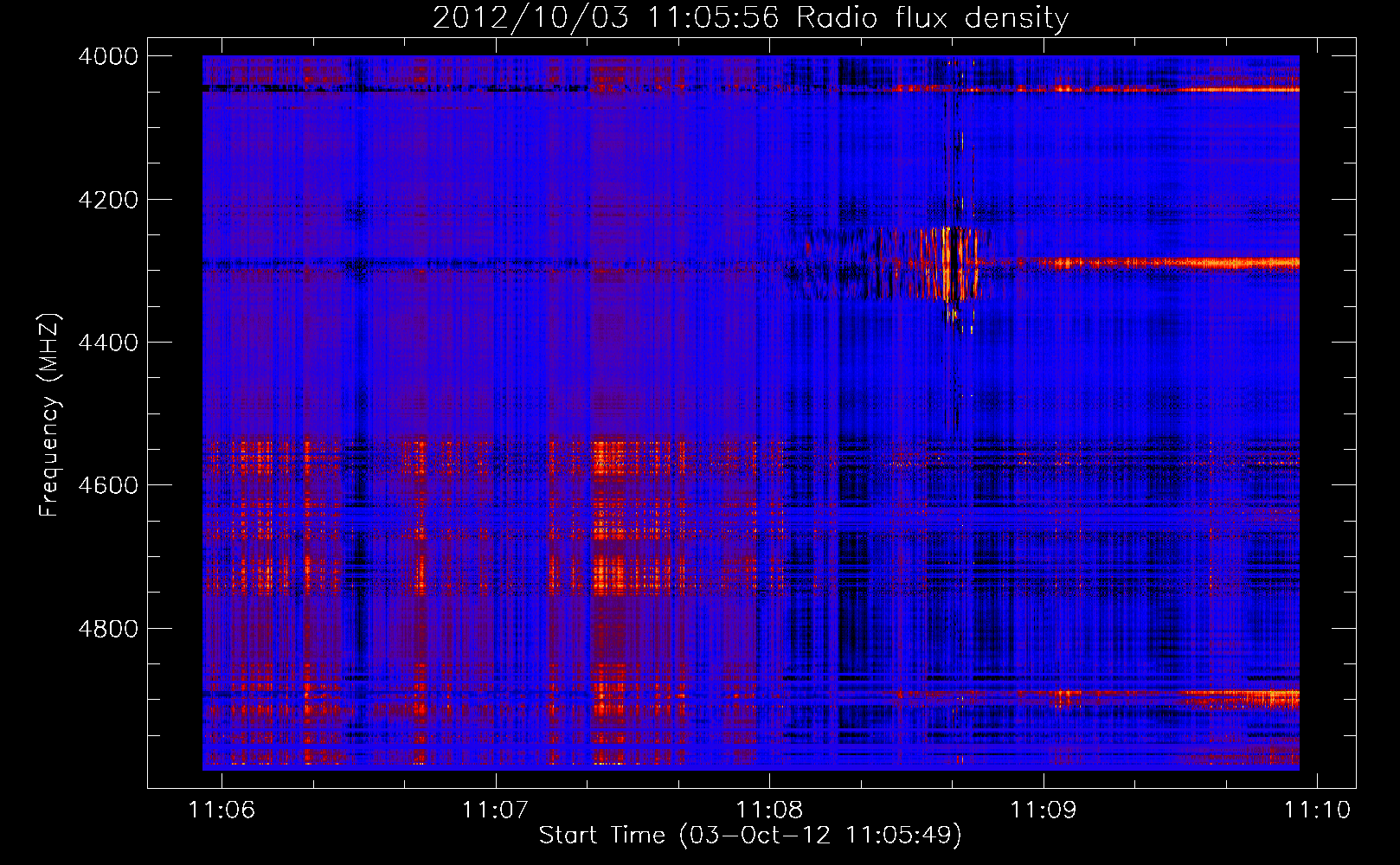Click the 'Frequency (MHZ)' axis label

pyautogui.click(x=50, y=415)
